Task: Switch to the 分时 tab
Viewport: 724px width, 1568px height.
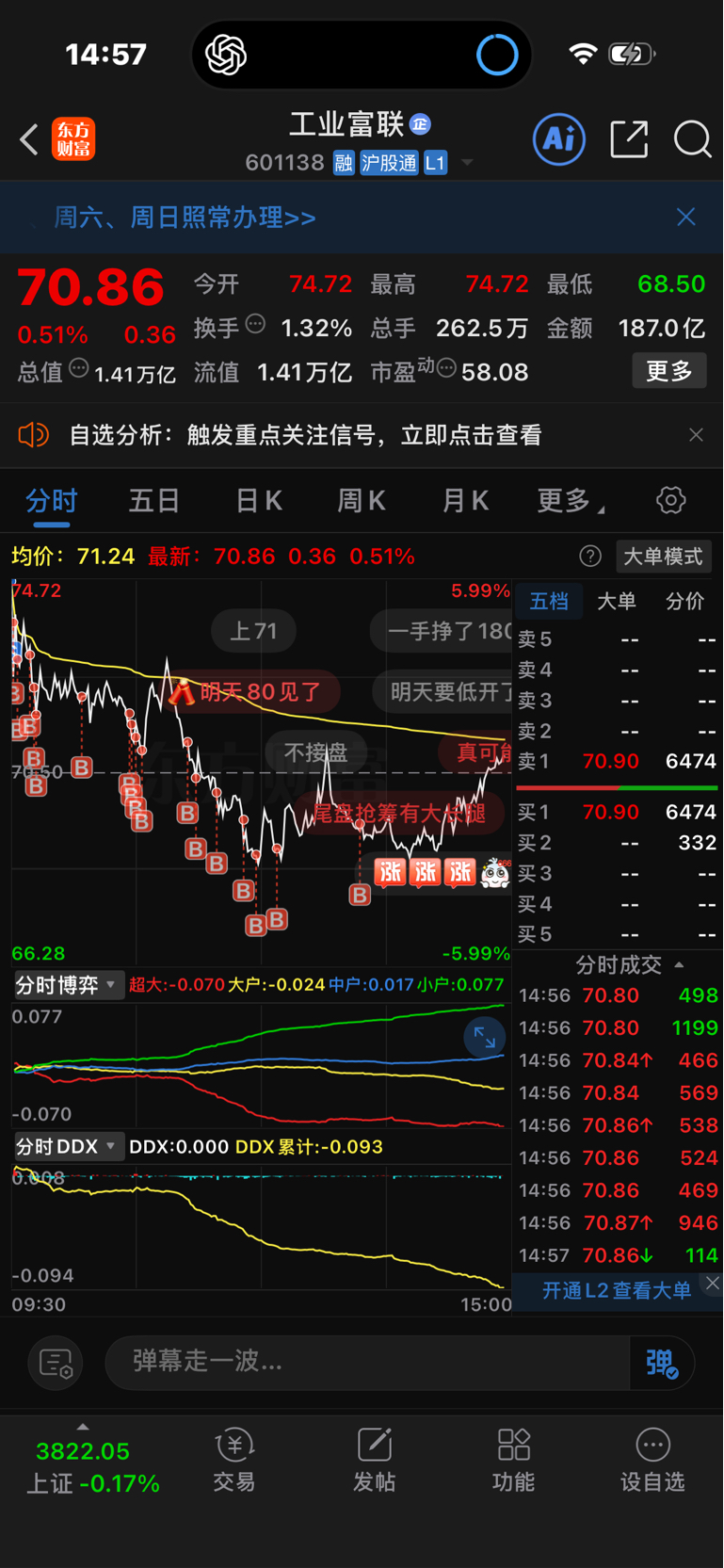Action: click(x=51, y=501)
